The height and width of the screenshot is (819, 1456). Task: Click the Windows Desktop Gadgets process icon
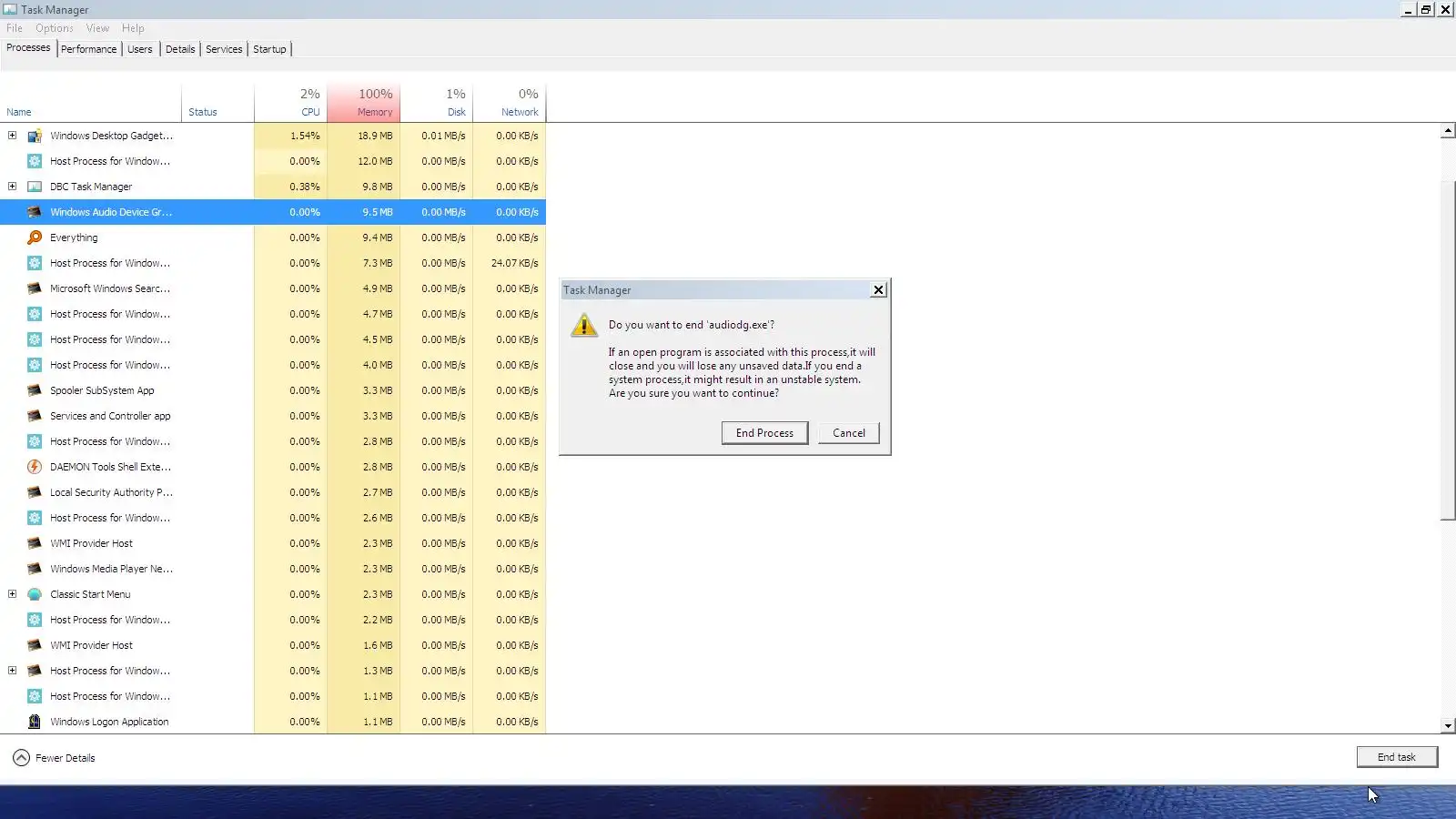click(x=35, y=136)
